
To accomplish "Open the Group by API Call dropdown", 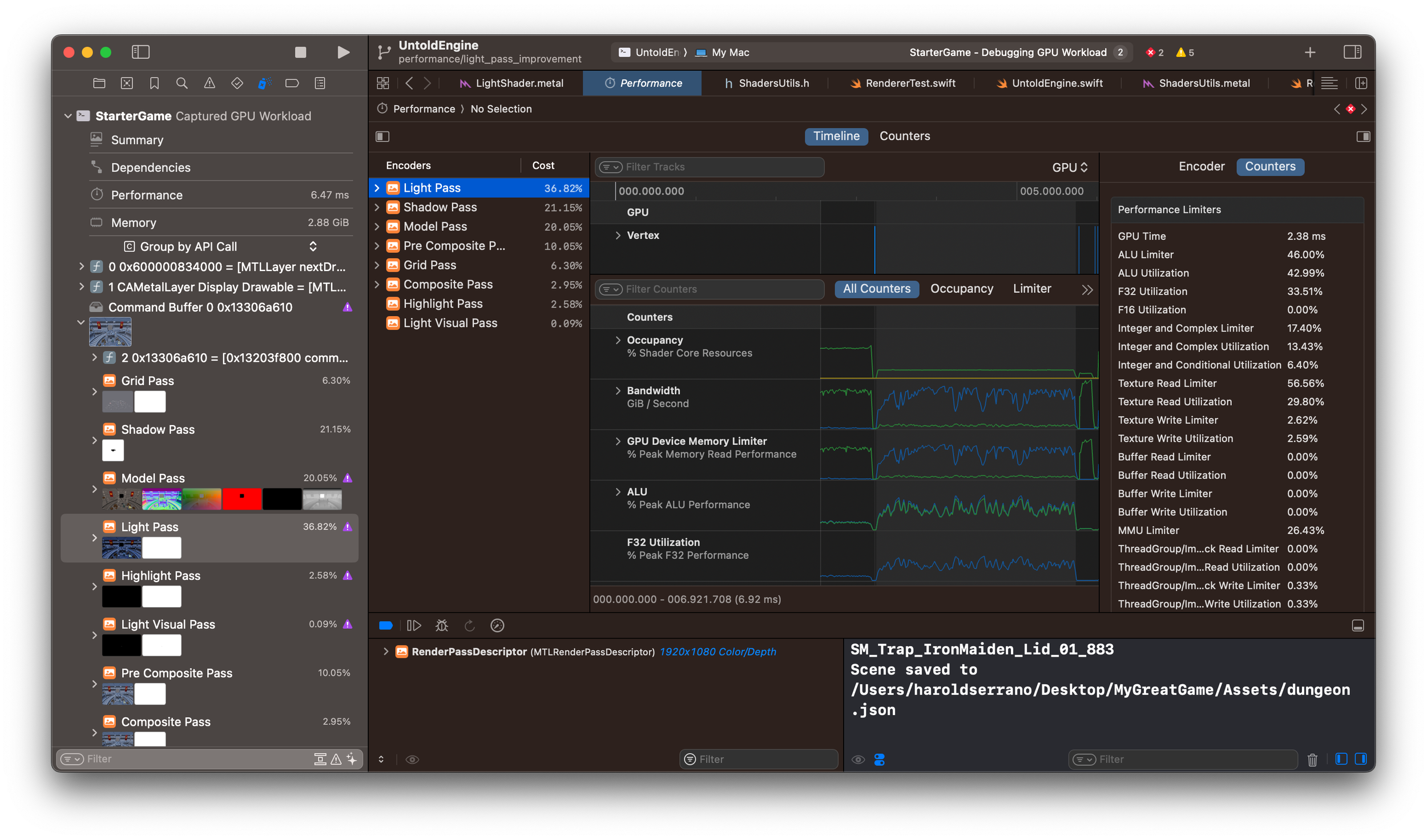I will point(221,247).
